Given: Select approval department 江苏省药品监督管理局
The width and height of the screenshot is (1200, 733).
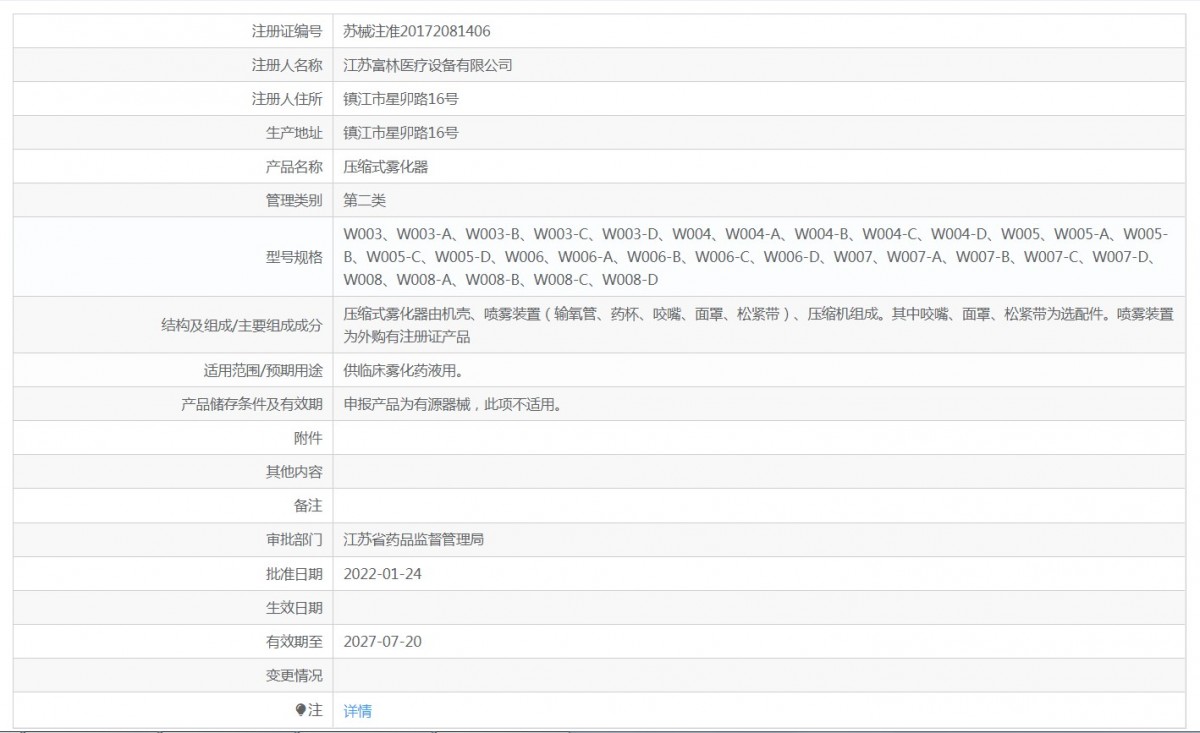Looking at the screenshot, I should coord(414,540).
